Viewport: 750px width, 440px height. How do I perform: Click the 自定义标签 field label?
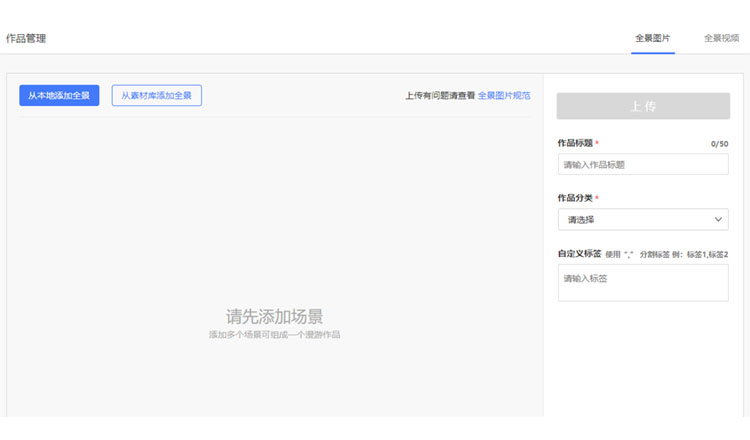click(x=579, y=253)
